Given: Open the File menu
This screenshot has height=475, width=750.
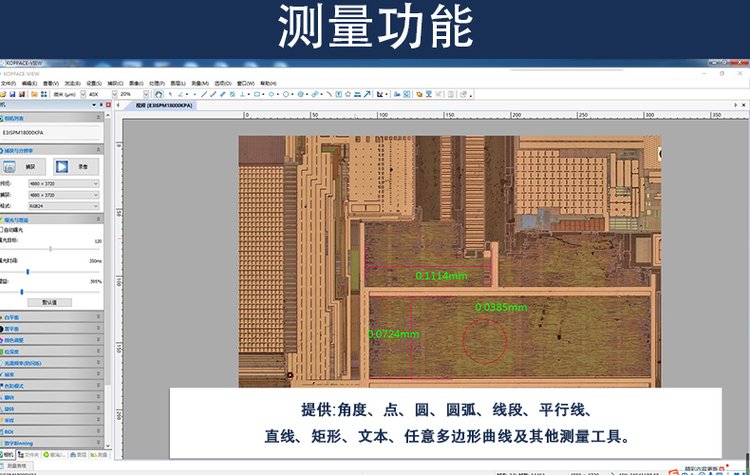Looking at the screenshot, I should [x=8, y=83].
